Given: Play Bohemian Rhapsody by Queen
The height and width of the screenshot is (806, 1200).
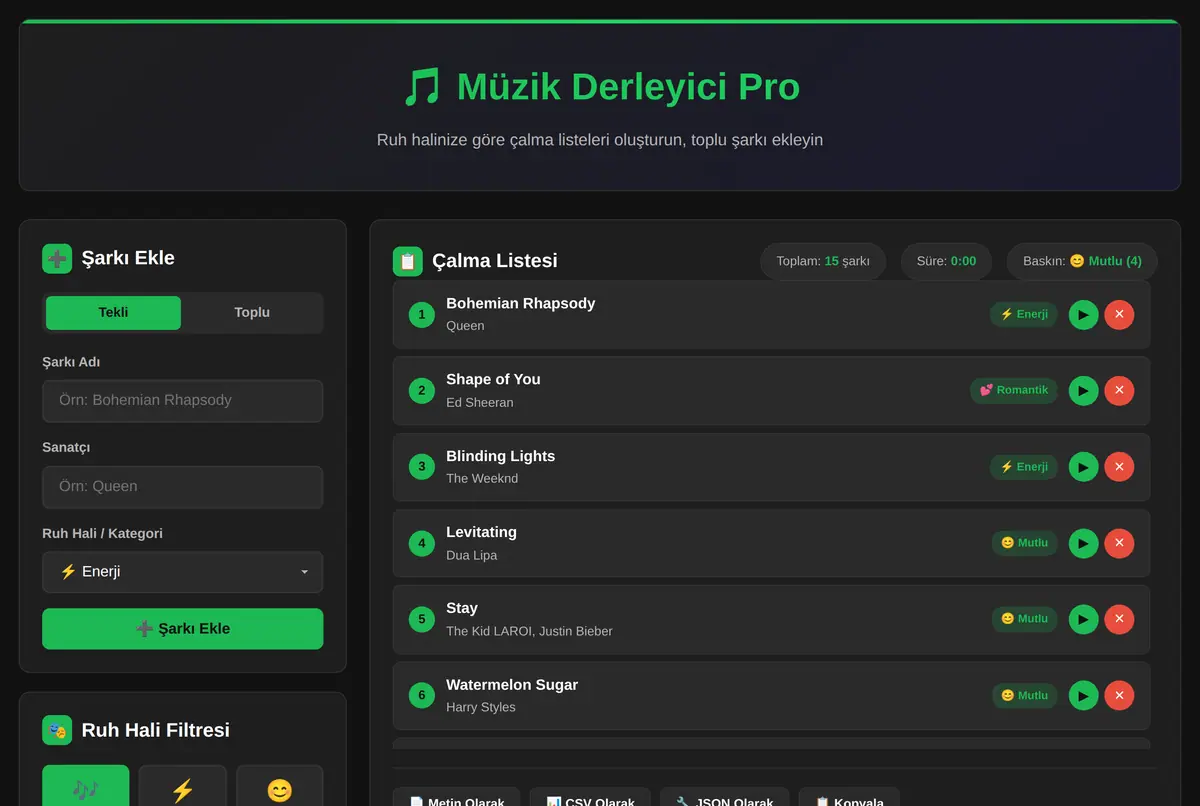Looking at the screenshot, I should point(1083,314).
